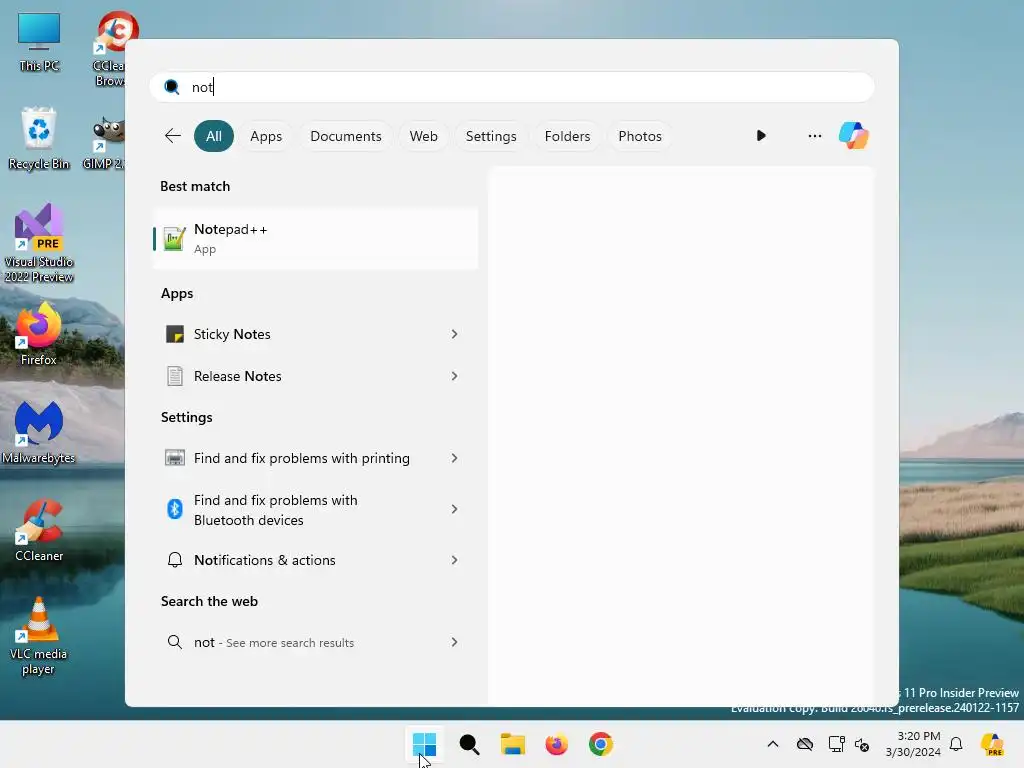This screenshot has height=768, width=1024.
Task: Show hidden tray icons
Action: pos(773,744)
